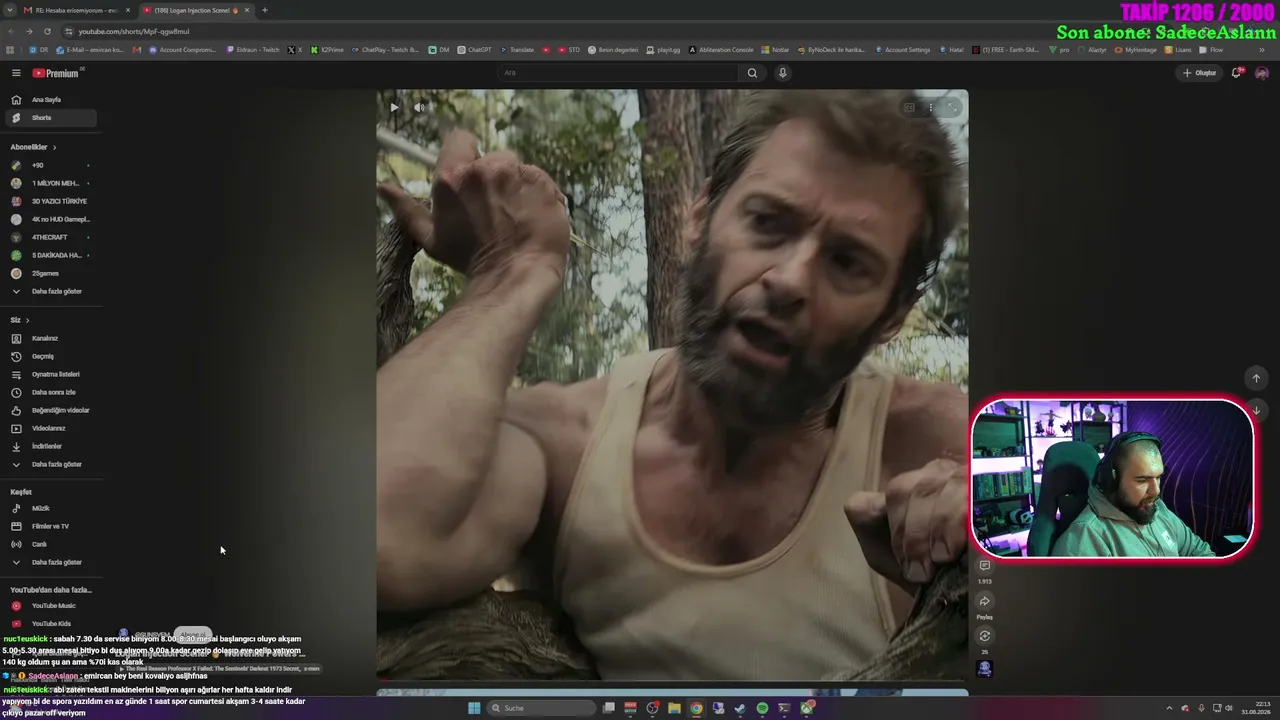Image resolution: width=1280 pixels, height=720 pixels.
Task: Click the Oluştur create button
Action: [1199, 73]
